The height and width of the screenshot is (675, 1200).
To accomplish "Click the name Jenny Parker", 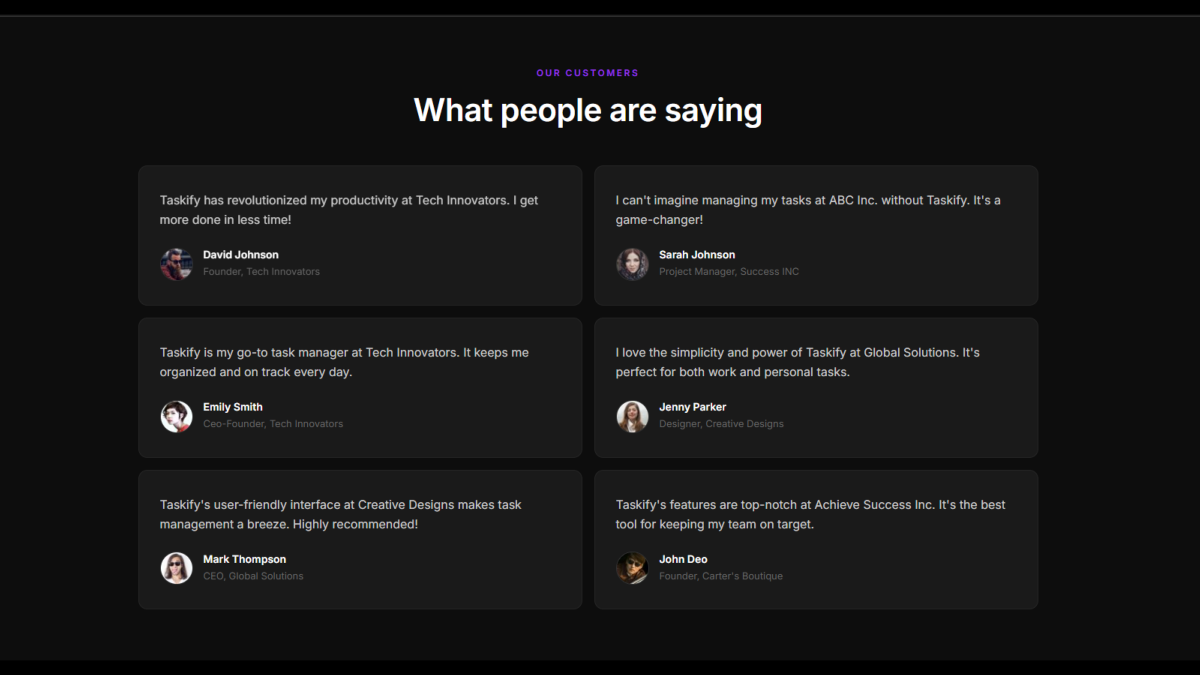I will tap(693, 407).
